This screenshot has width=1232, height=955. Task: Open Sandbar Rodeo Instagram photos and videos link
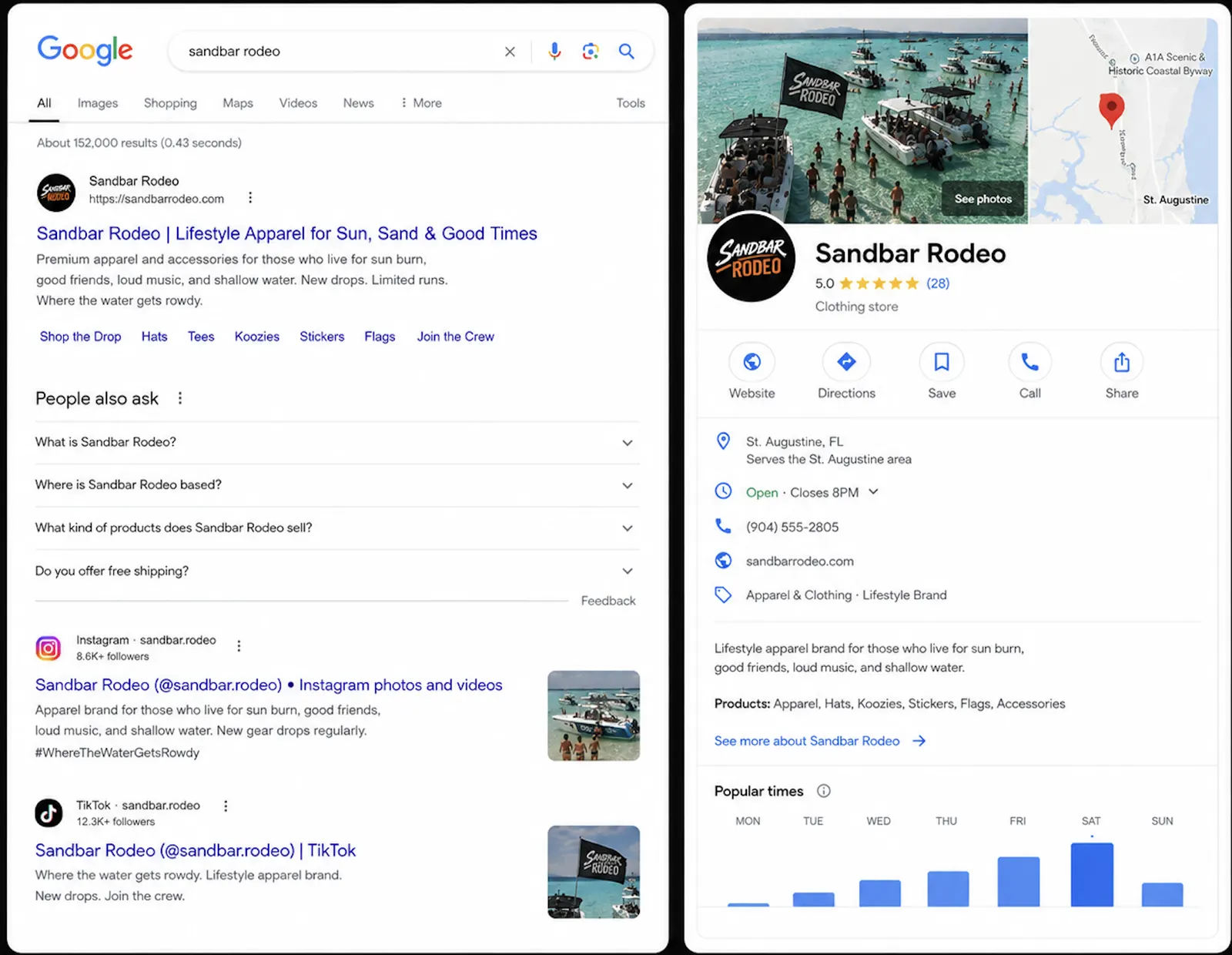tap(269, 685)
